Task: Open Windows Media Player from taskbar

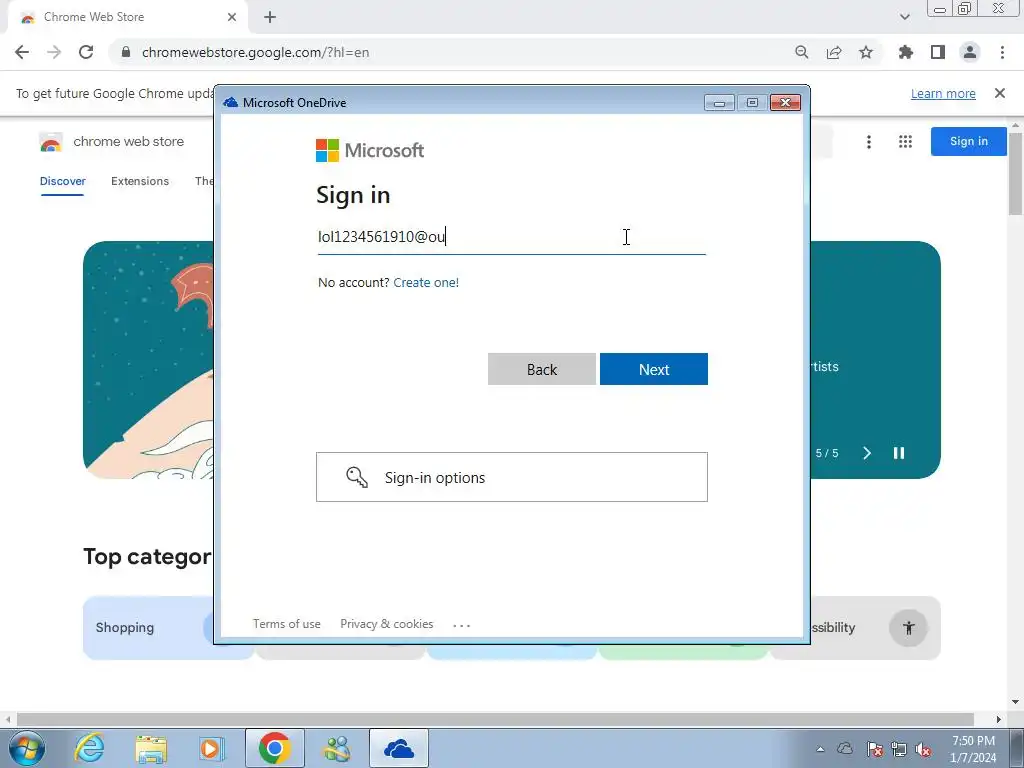Action: point(212,748)
